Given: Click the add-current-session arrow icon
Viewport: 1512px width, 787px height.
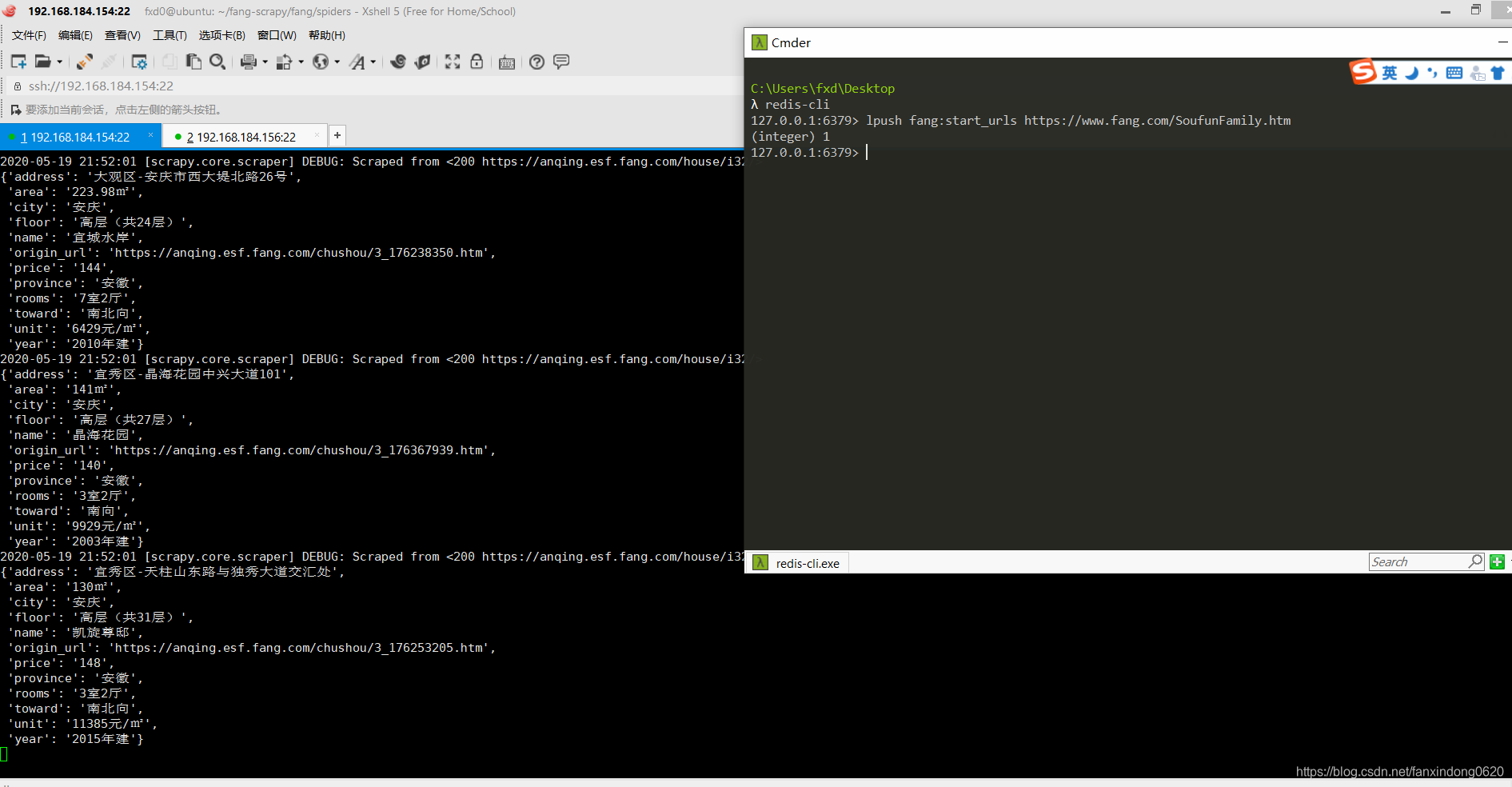Looking at the screenshot, I should pos(16,110).
